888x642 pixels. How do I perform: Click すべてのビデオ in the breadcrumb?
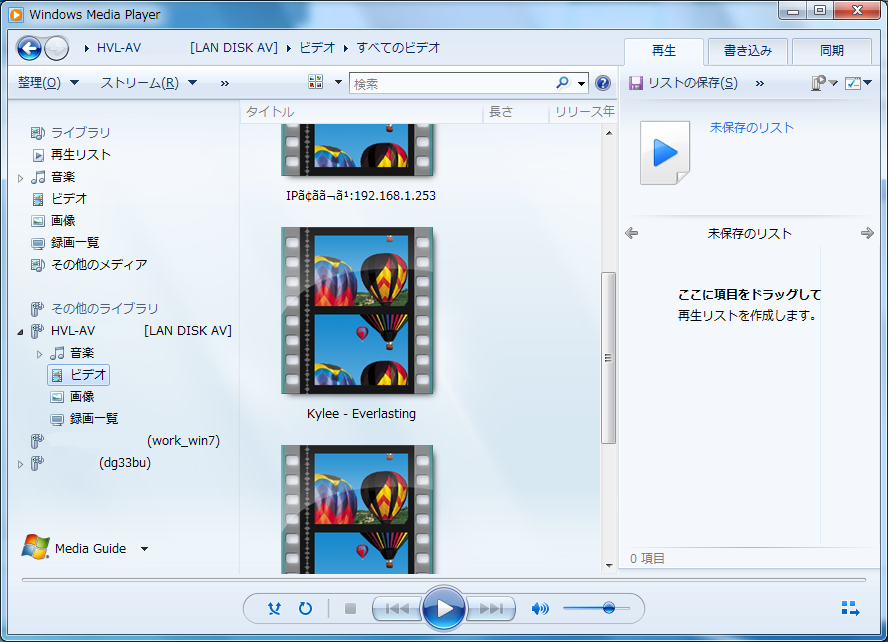[x=398, y=48]
